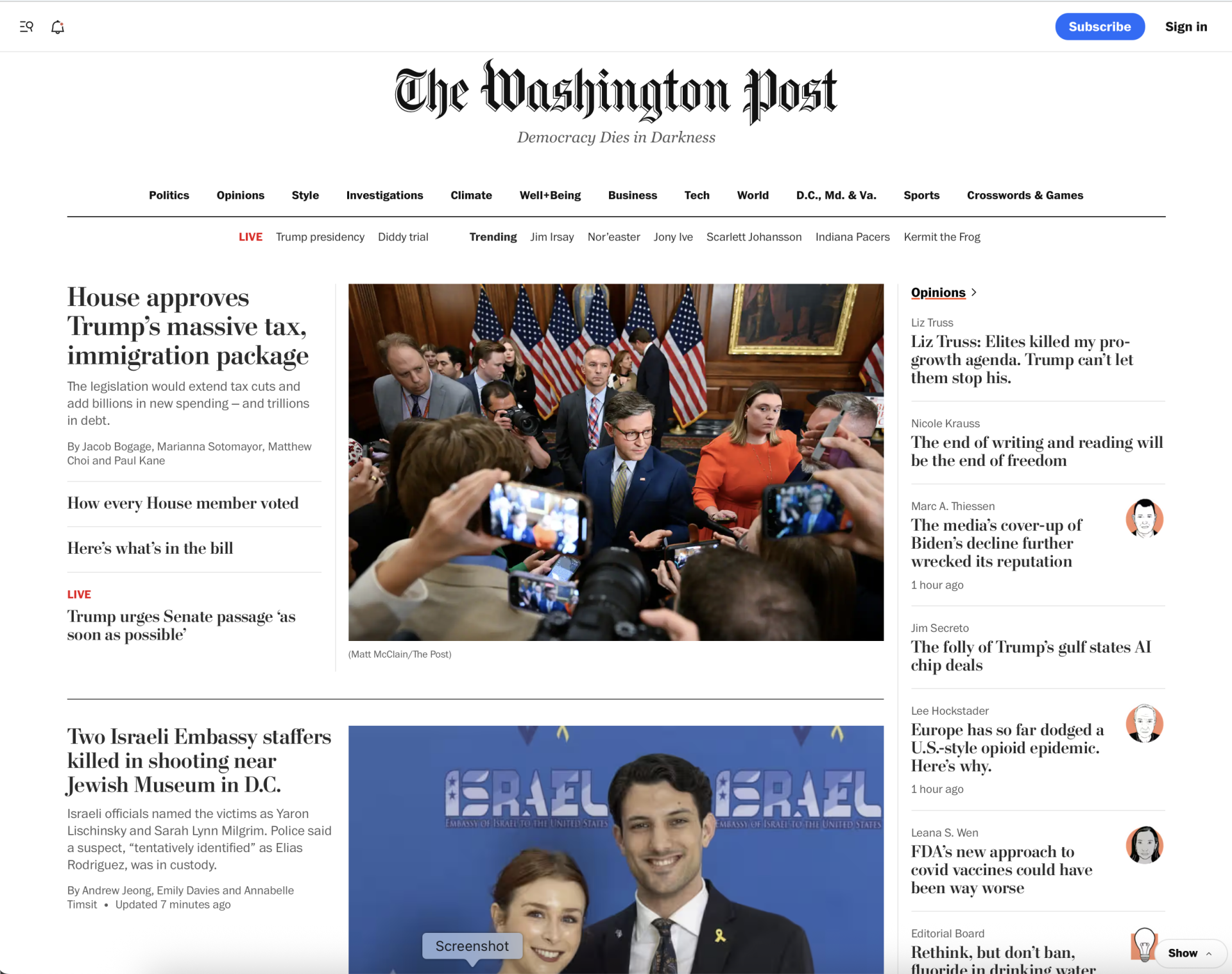Open the Politics section
Image resolution: width=1232 pixels, height=974 pixels.
[169, 195]
